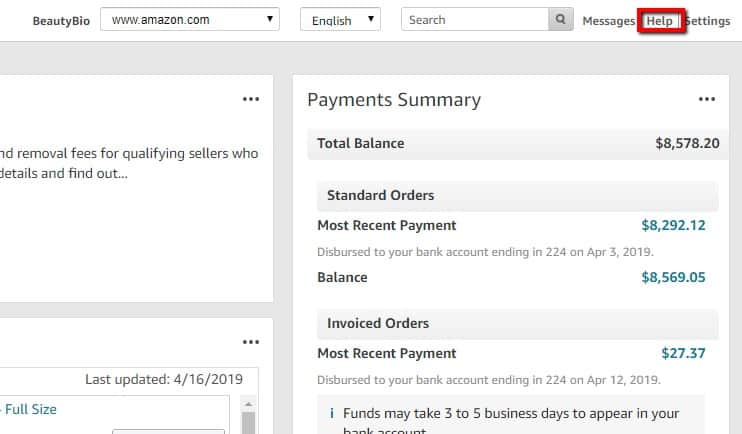Click text 'Disbursed to your bank account... Apr 3, 2019'

(x=485, y=252)
